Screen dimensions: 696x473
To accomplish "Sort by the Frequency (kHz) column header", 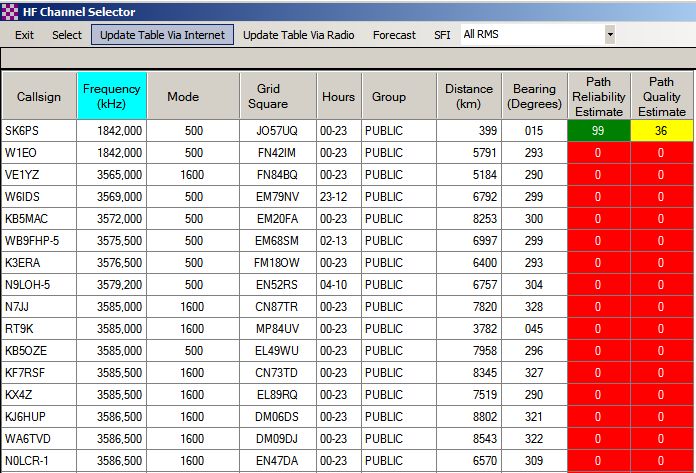I will (111, 96).
